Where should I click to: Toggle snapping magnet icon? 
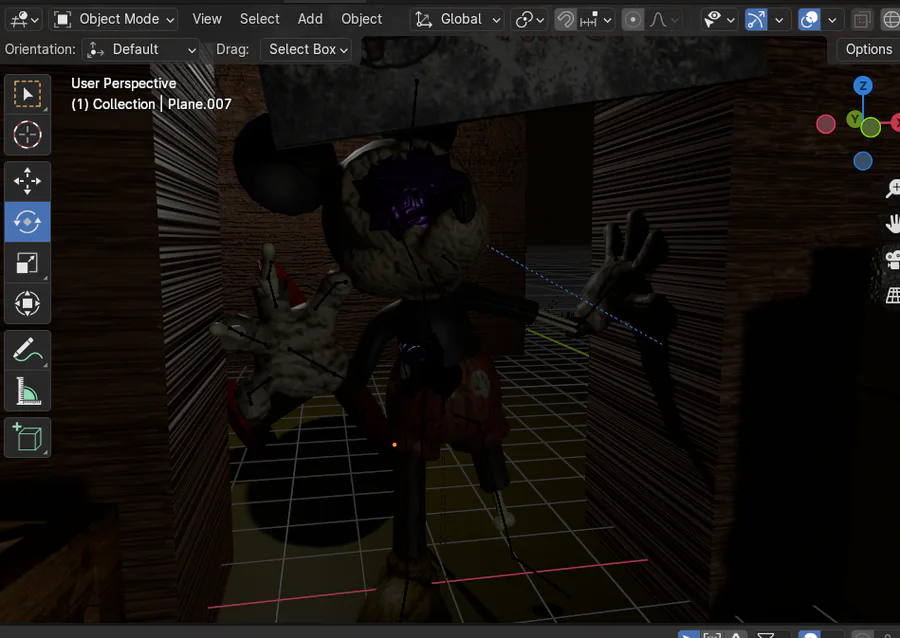pos(565,20)
